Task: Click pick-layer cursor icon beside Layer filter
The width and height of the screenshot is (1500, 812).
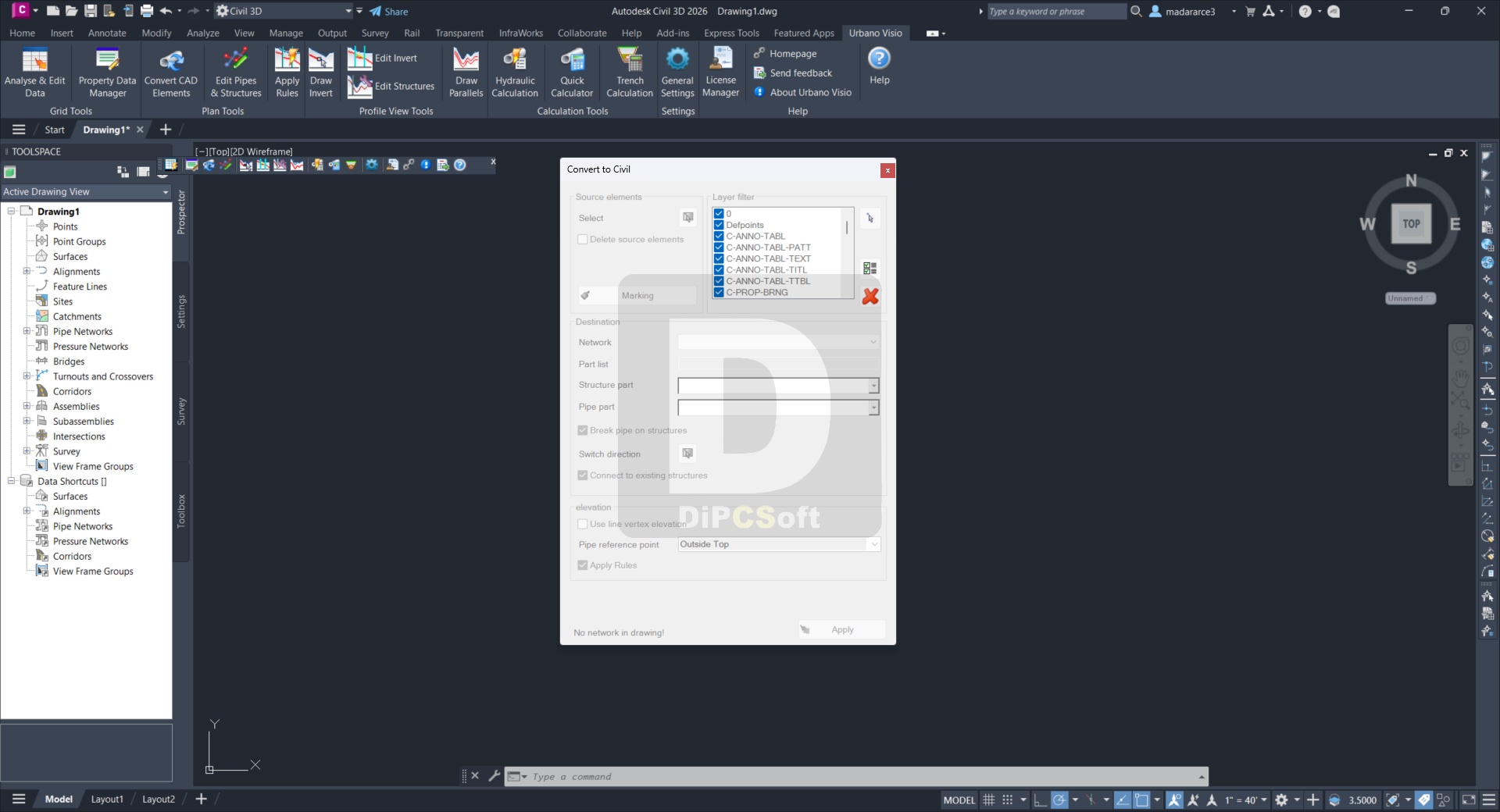Action: 870,218
